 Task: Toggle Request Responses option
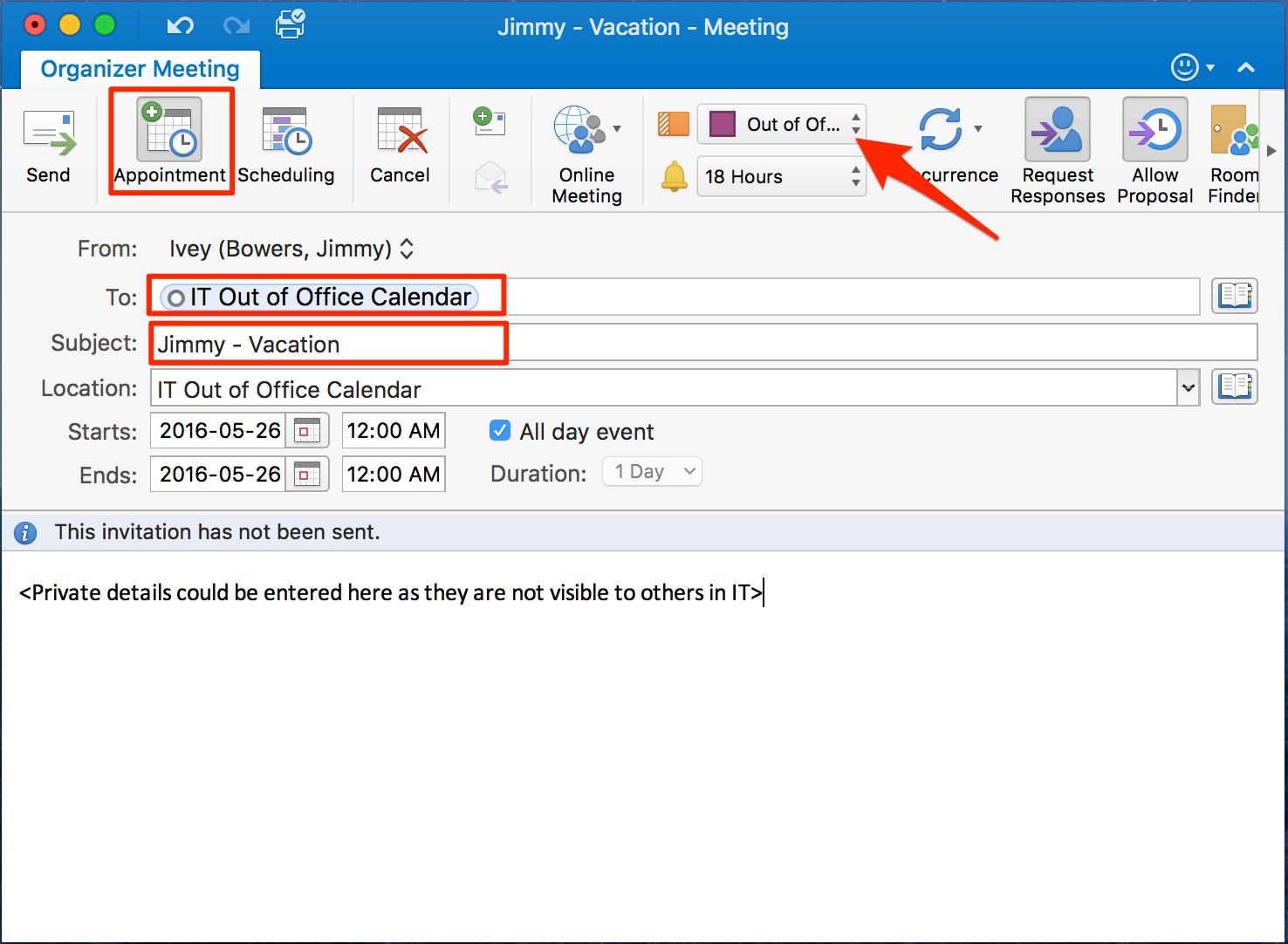(1057, 150)
